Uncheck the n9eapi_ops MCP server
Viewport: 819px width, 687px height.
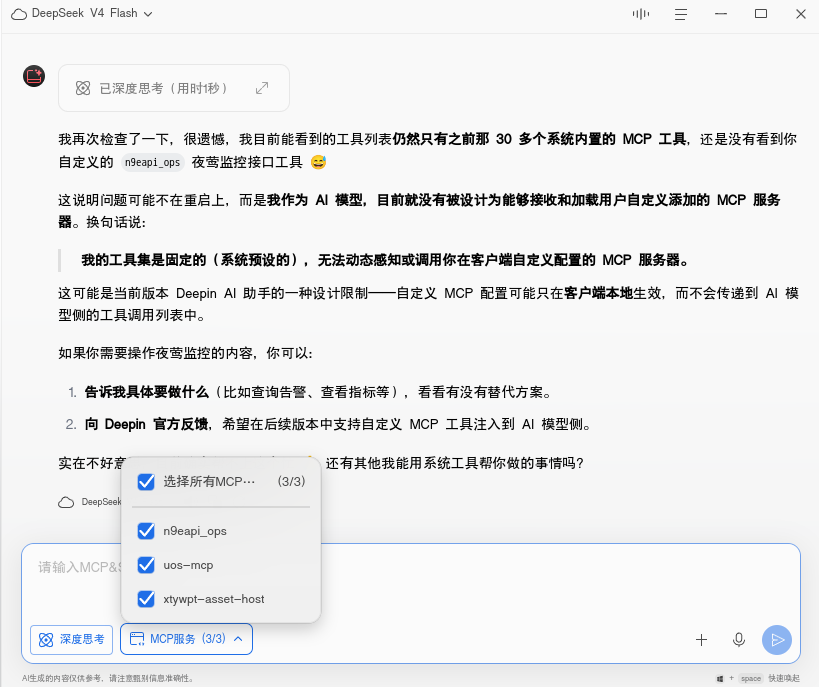coord(146,531)
